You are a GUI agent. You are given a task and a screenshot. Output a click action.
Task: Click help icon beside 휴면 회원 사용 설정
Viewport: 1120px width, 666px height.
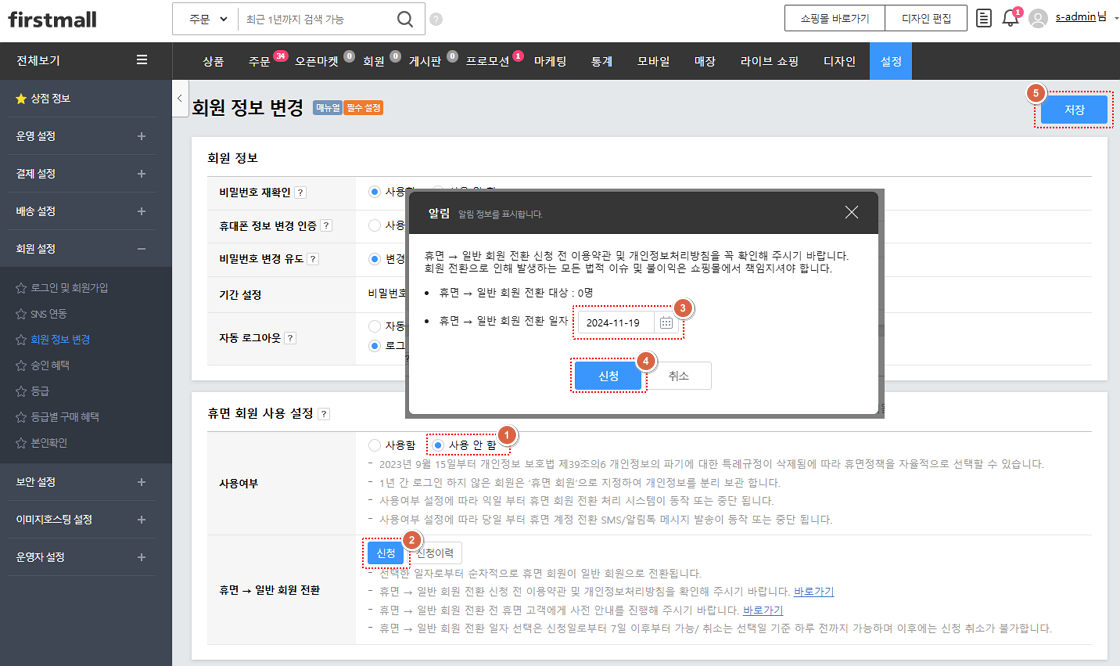(x=324, y=414)
